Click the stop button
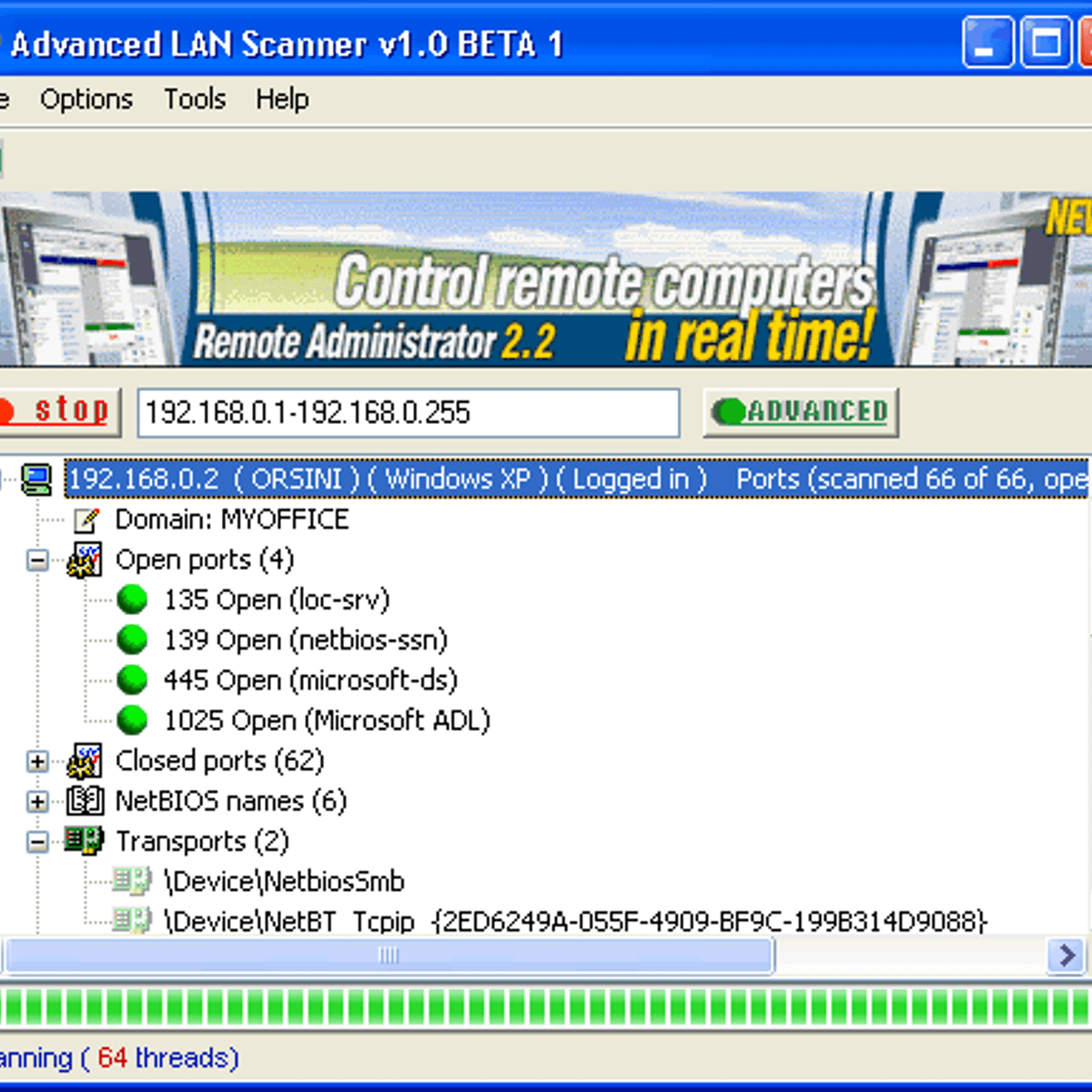Screen dimensions: 1092x1092 (x=59, y=411)
